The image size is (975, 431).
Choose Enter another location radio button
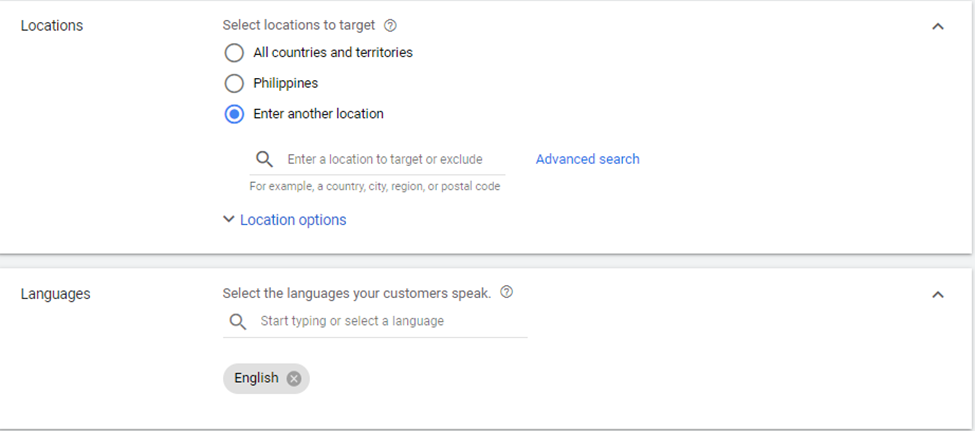pyautogui.click(x=234, y=114)
